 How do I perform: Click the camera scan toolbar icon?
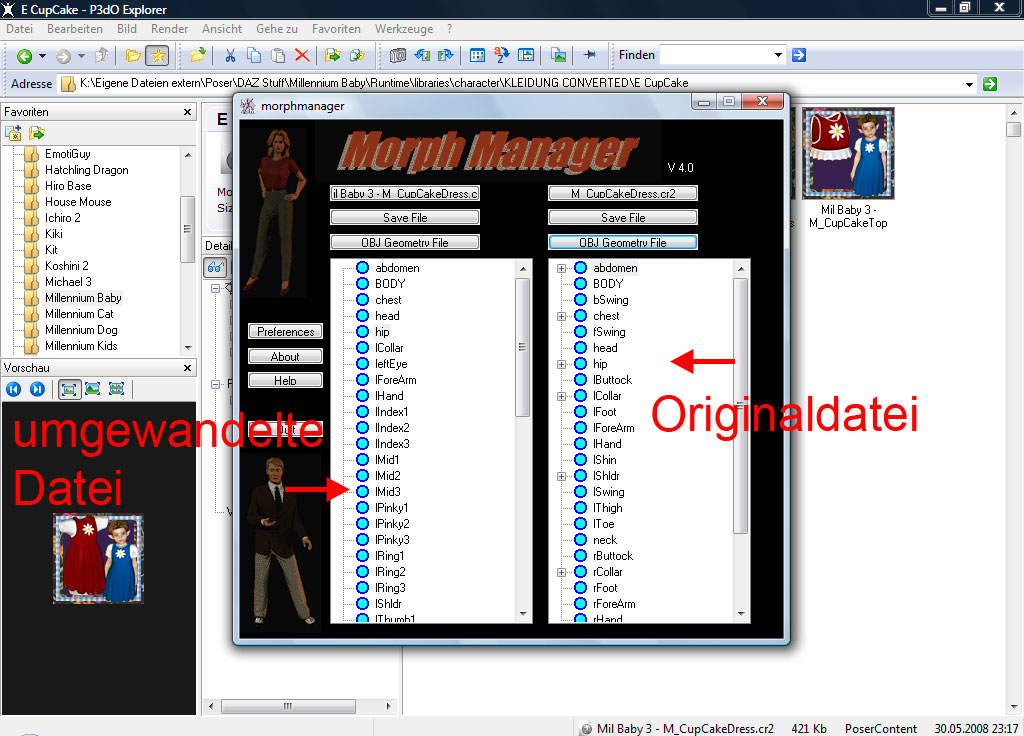point(398,56)
